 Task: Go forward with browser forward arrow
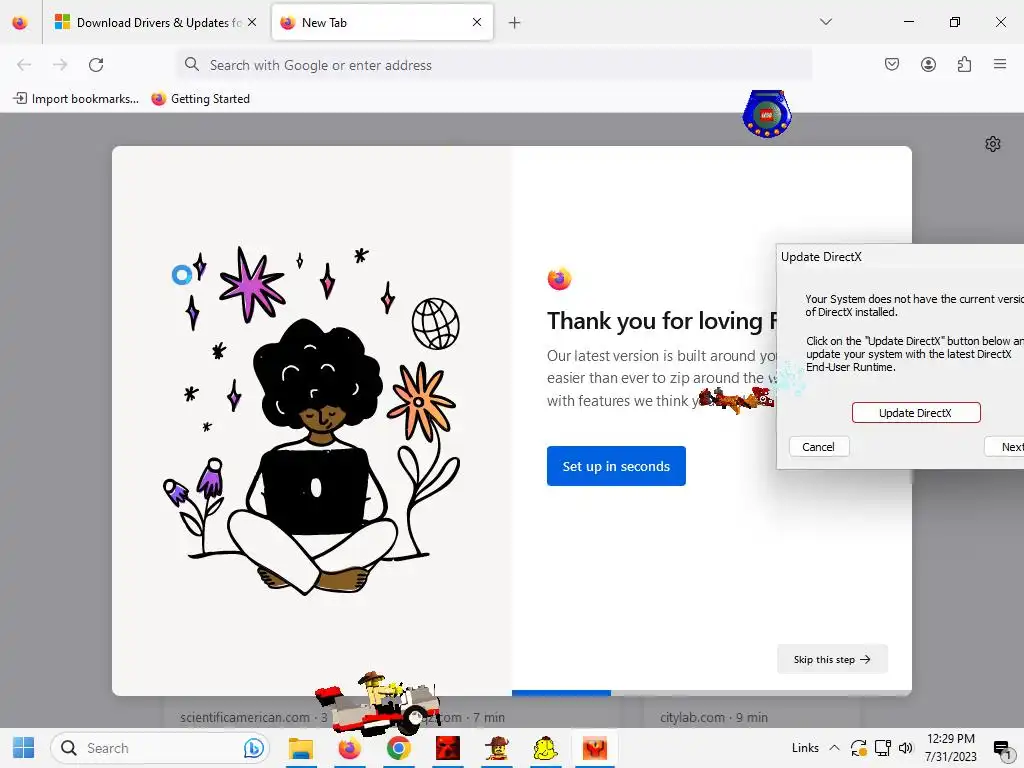(x=60, y=65)
